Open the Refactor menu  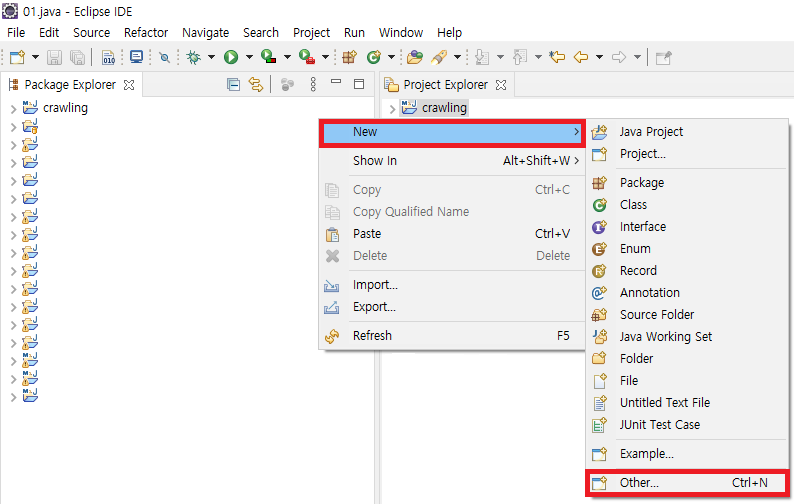coord(146,32)
